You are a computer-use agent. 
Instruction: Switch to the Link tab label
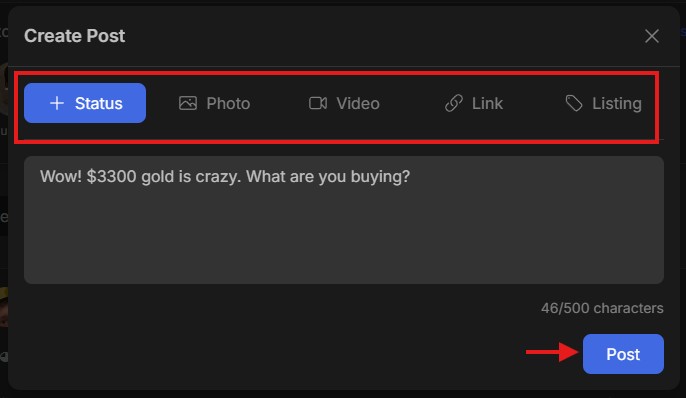(x=487, y=104)
